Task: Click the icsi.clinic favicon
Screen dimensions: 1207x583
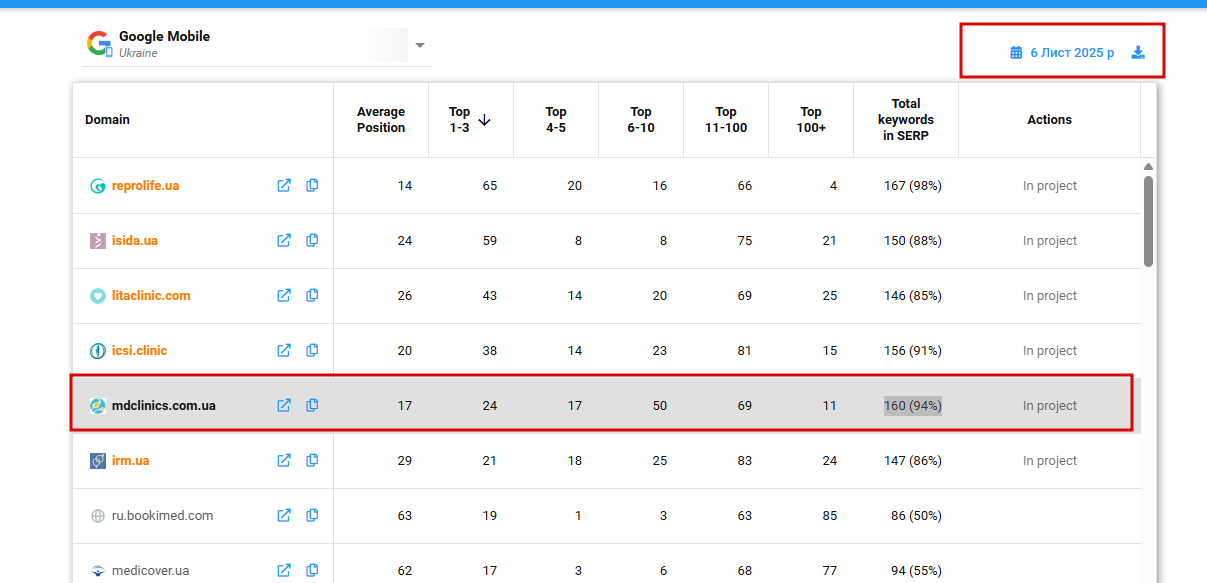Action: (x=98, y=351)
